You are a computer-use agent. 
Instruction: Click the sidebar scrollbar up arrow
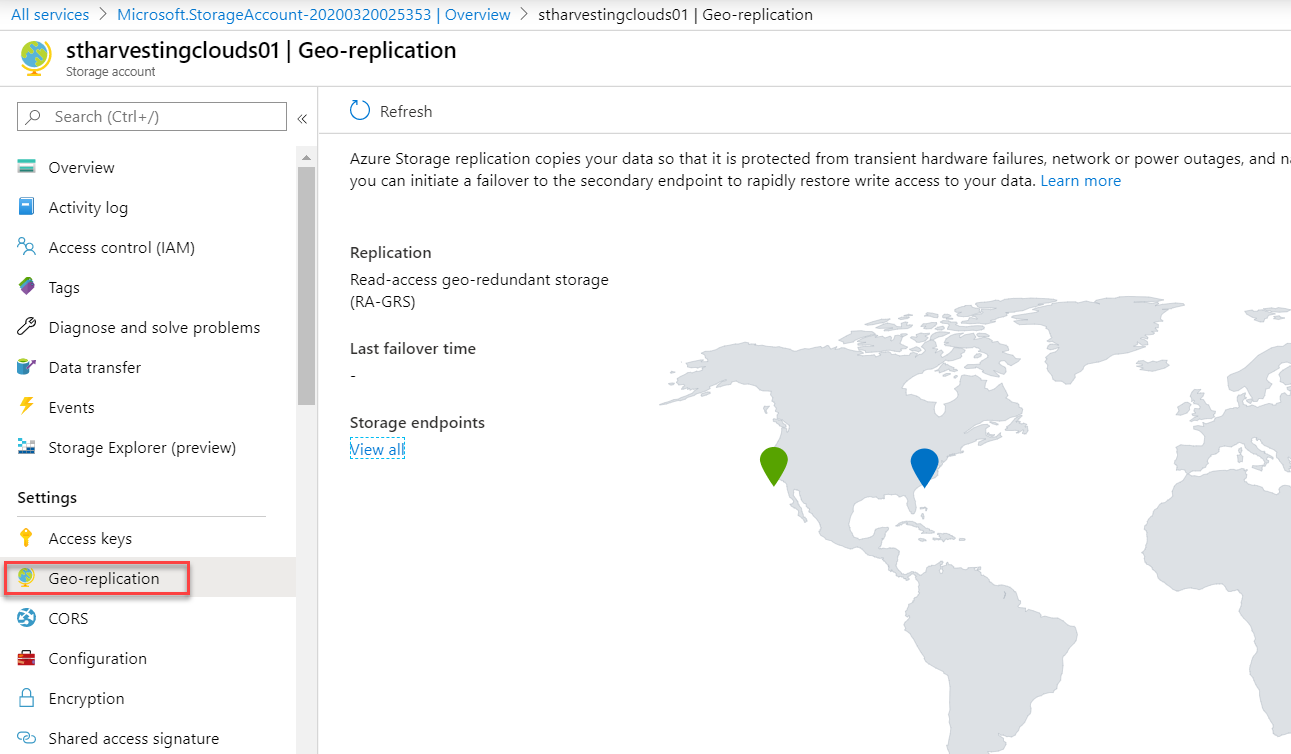(306, 157)
